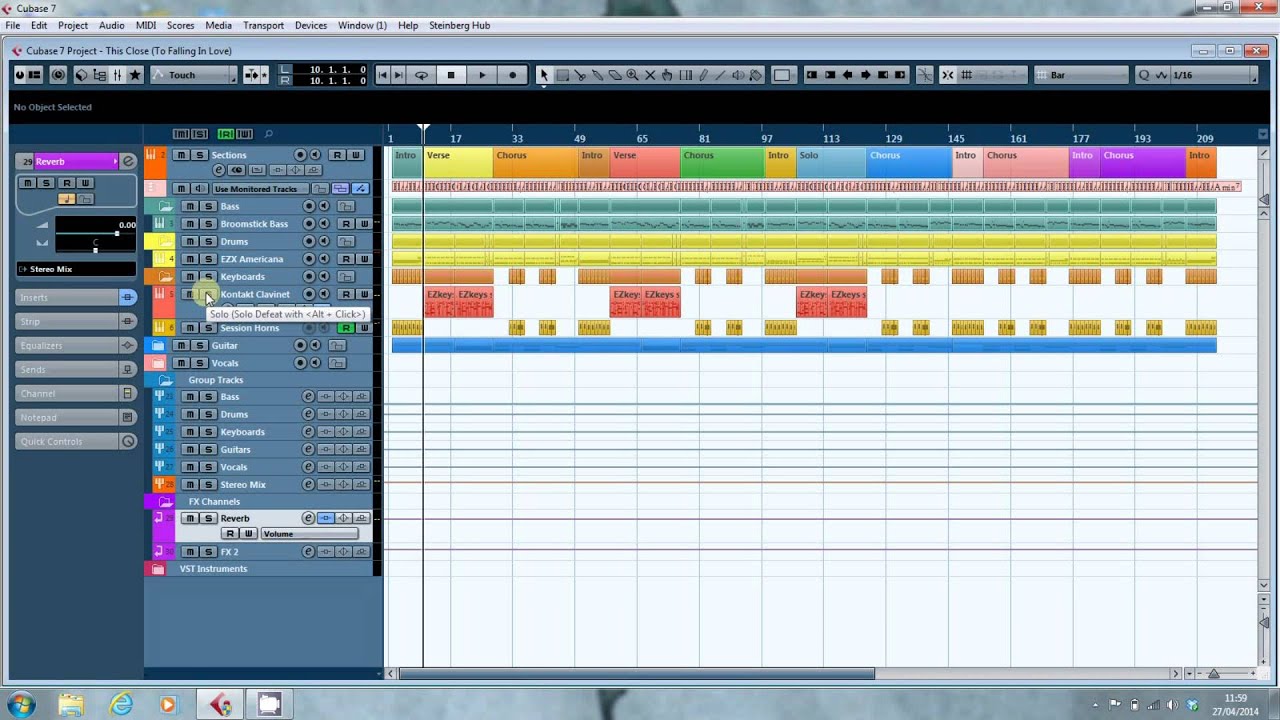The width and height of the screenshot is (1280, 720).
Task: Open the Search tracks magnifier icon
Action: pyautogui.click(x=268, y=134)
